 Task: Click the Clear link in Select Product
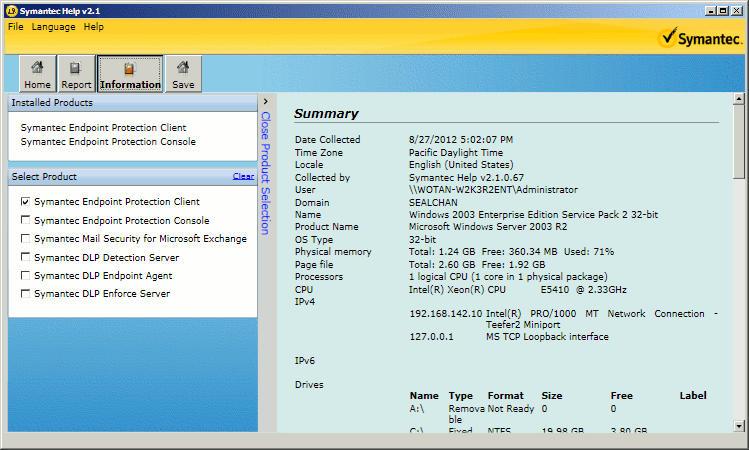(243, 176)
